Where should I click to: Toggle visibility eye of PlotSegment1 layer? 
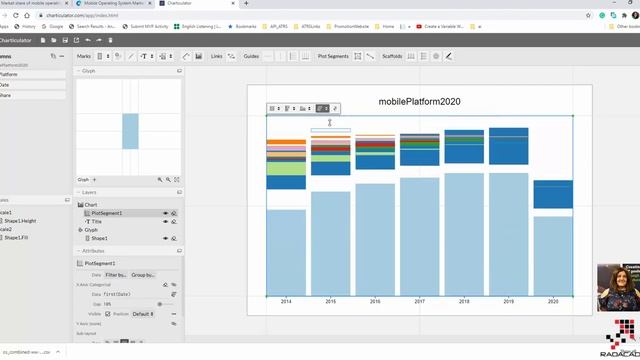165,213
